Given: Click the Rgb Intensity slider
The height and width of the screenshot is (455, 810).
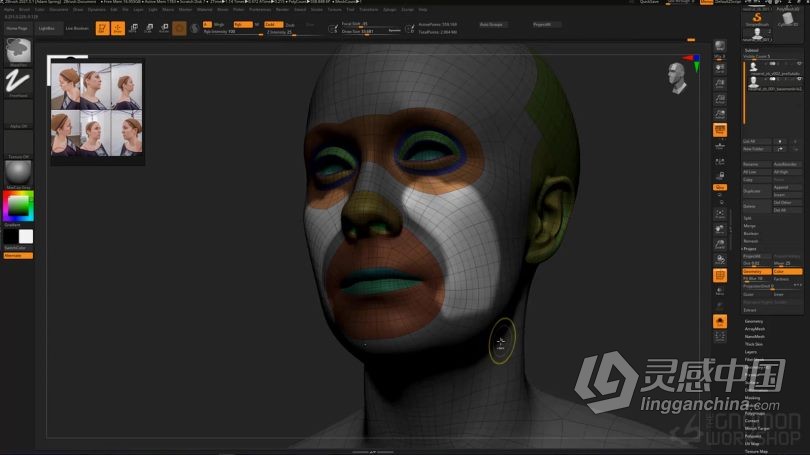Looking at the screenshot, I should pyautogui.click(x=232, y=32).
